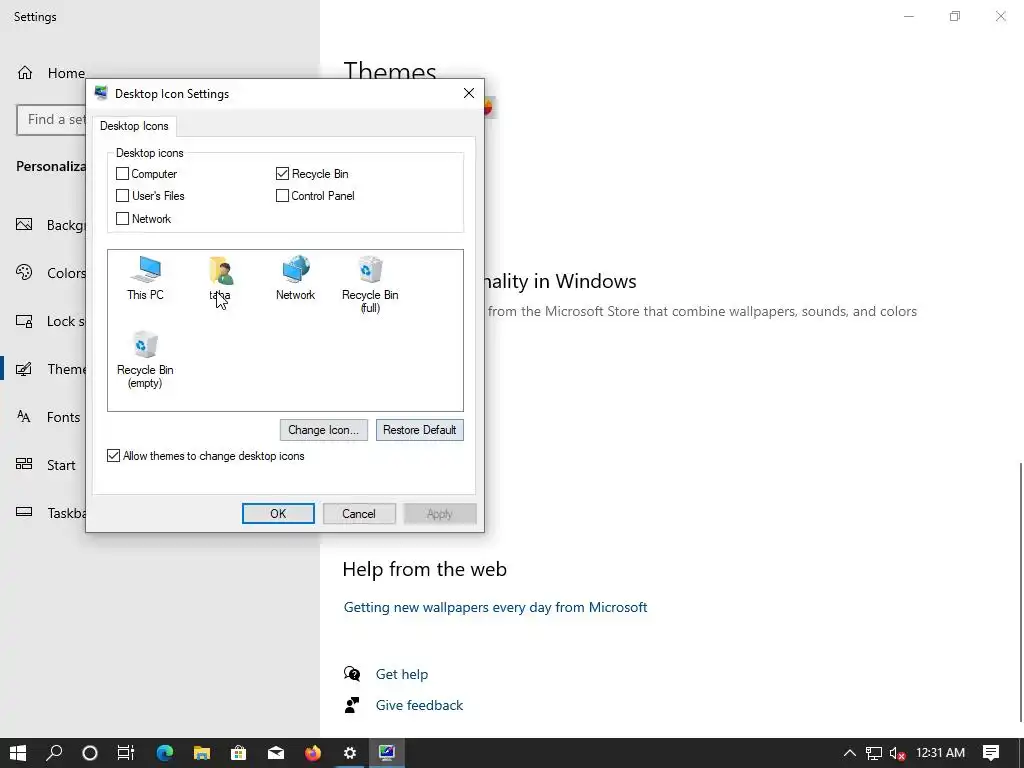This screenshot has width=1024, height=768.
Task: Select the Recycle Bin (empty) icon
Action: point(145,359)
